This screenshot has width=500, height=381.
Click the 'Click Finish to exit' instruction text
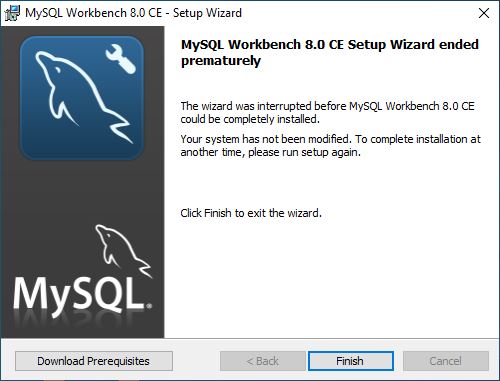251,213
